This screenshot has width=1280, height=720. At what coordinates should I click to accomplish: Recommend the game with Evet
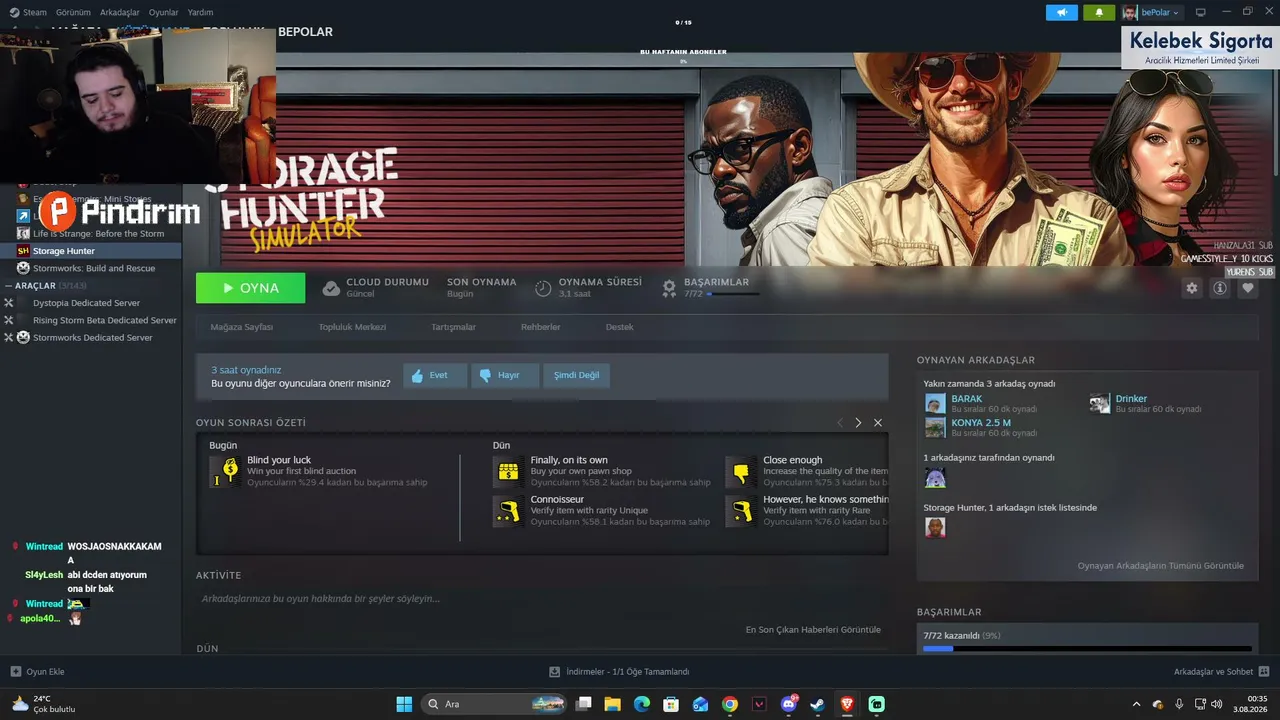(x=435, y=375)
